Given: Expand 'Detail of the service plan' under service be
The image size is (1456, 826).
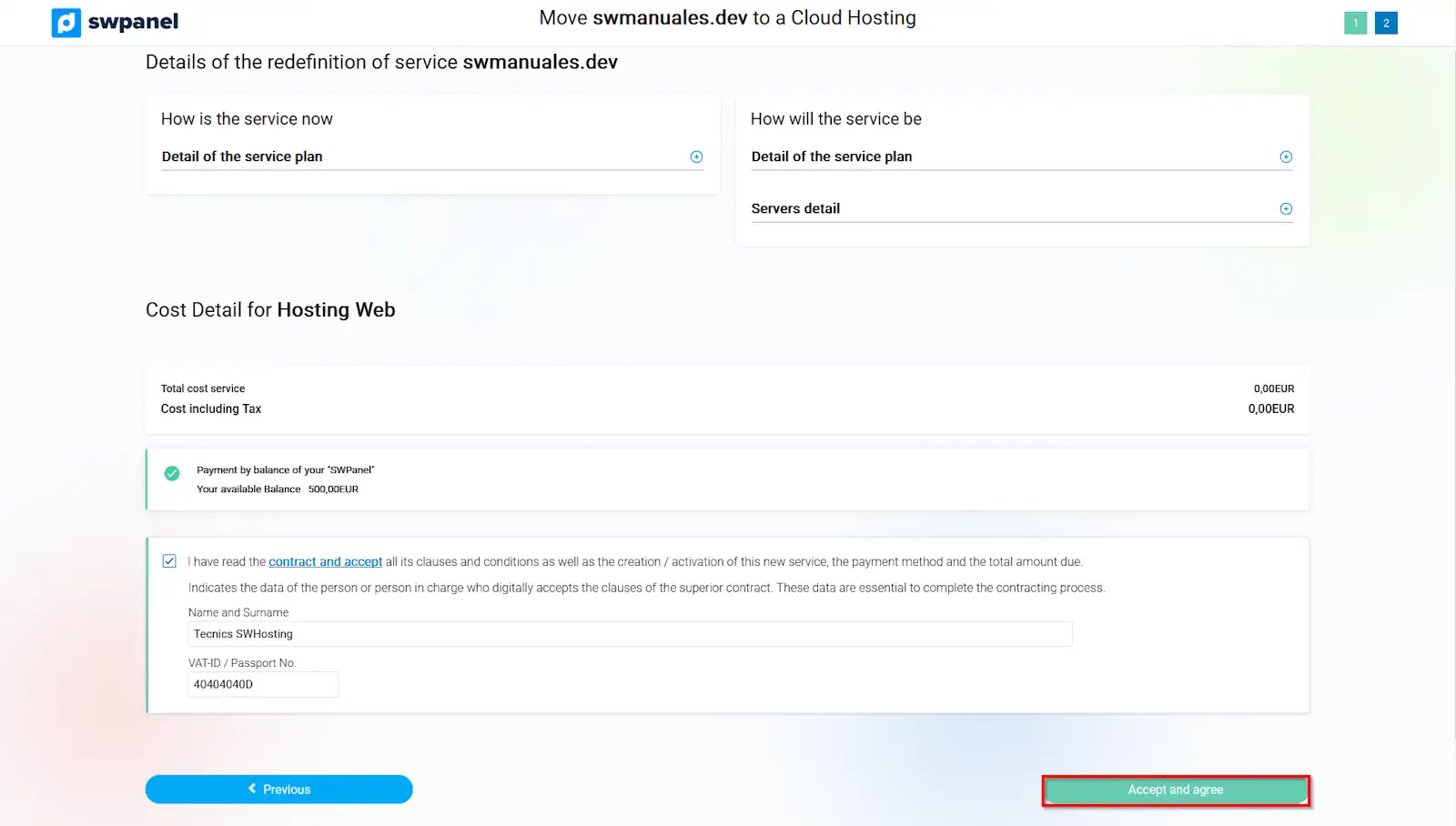Looking at the screenshot, I should point(832,156).
